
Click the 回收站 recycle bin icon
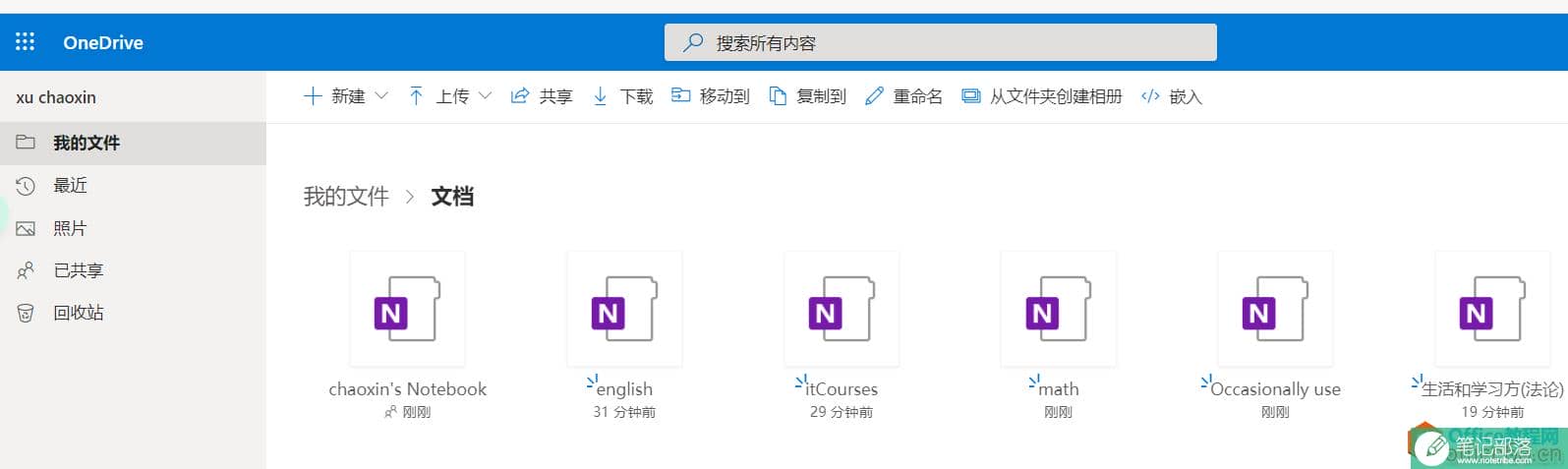pyautogui.click(x=26, y=313)
